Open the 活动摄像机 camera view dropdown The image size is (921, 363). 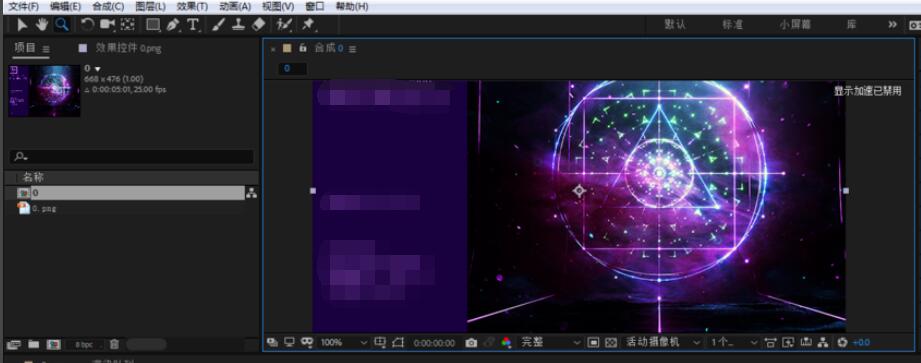tap(663, 342)
